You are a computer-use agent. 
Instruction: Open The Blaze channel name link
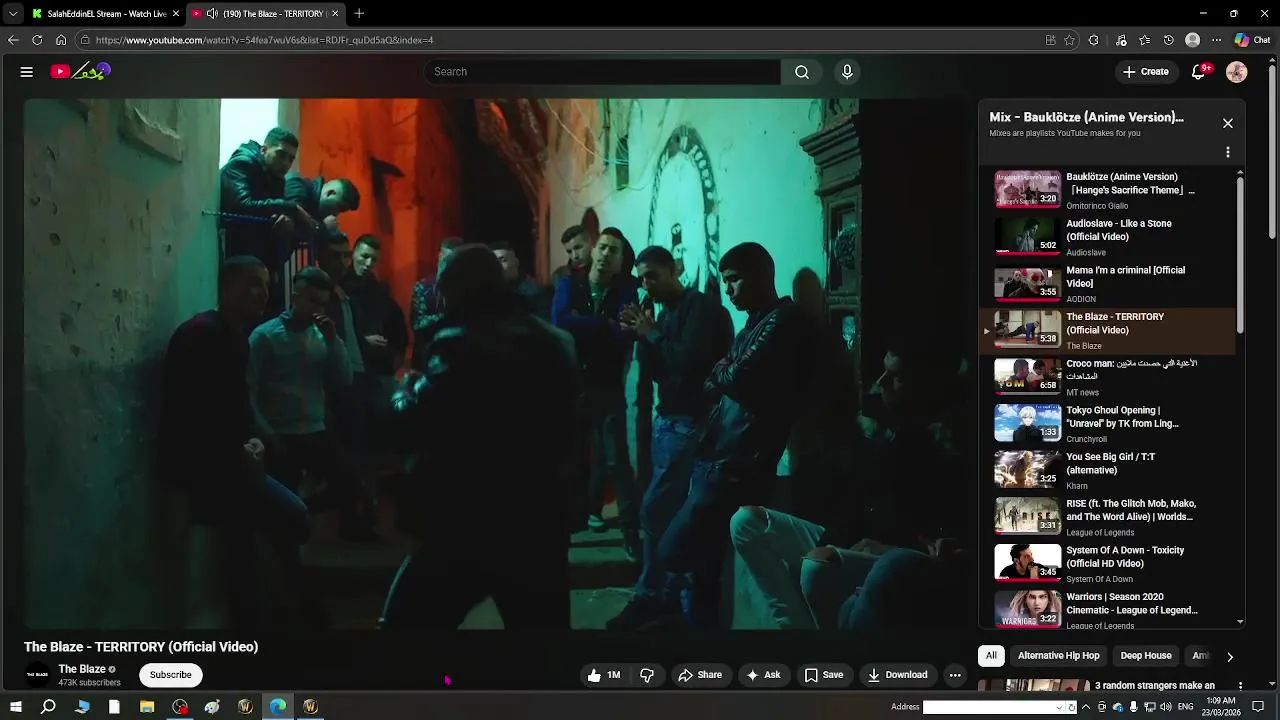pos(82,669)
